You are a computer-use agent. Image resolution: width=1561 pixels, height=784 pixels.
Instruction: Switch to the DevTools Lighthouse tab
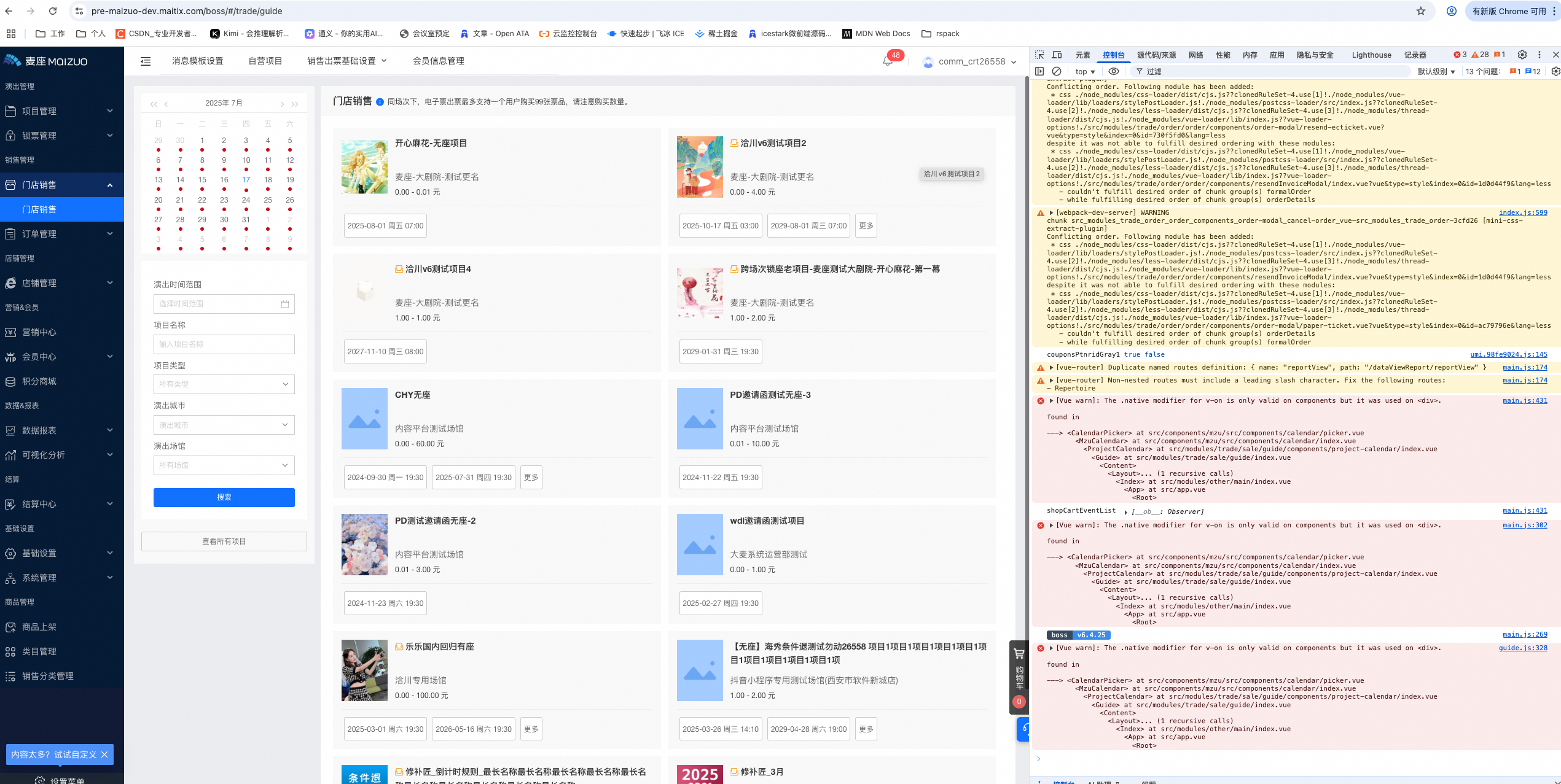pos(1372,55)
